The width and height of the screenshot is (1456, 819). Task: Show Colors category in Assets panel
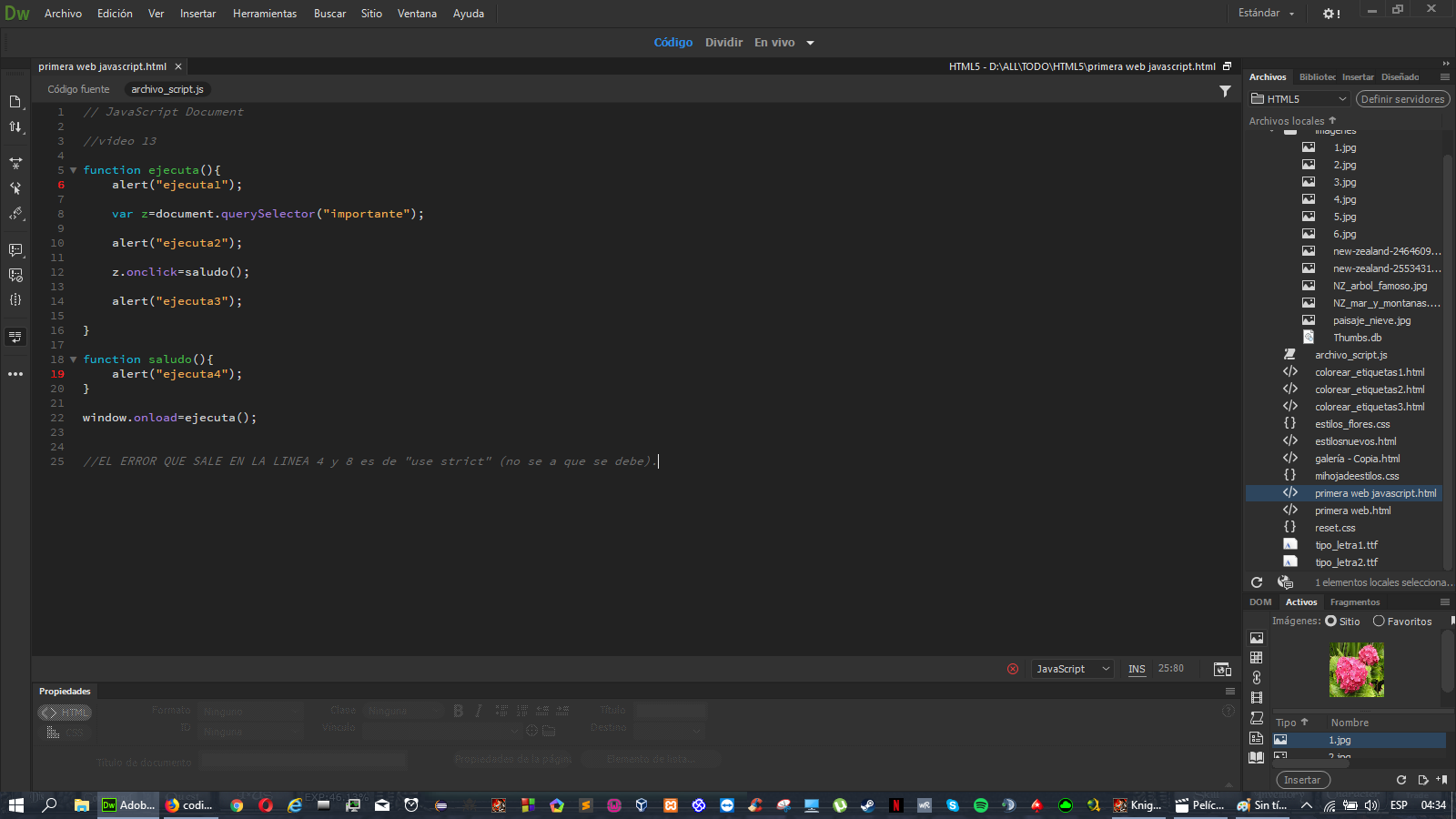tap(1257, 658)
